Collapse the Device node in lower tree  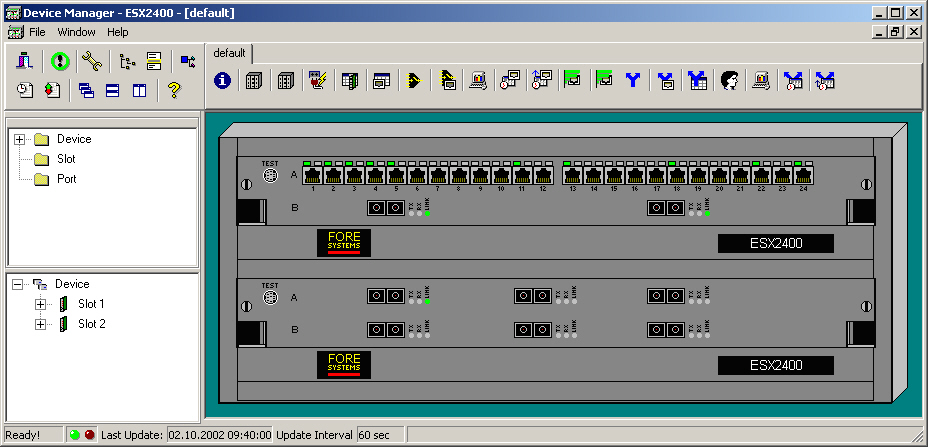(x=20, y=284)
